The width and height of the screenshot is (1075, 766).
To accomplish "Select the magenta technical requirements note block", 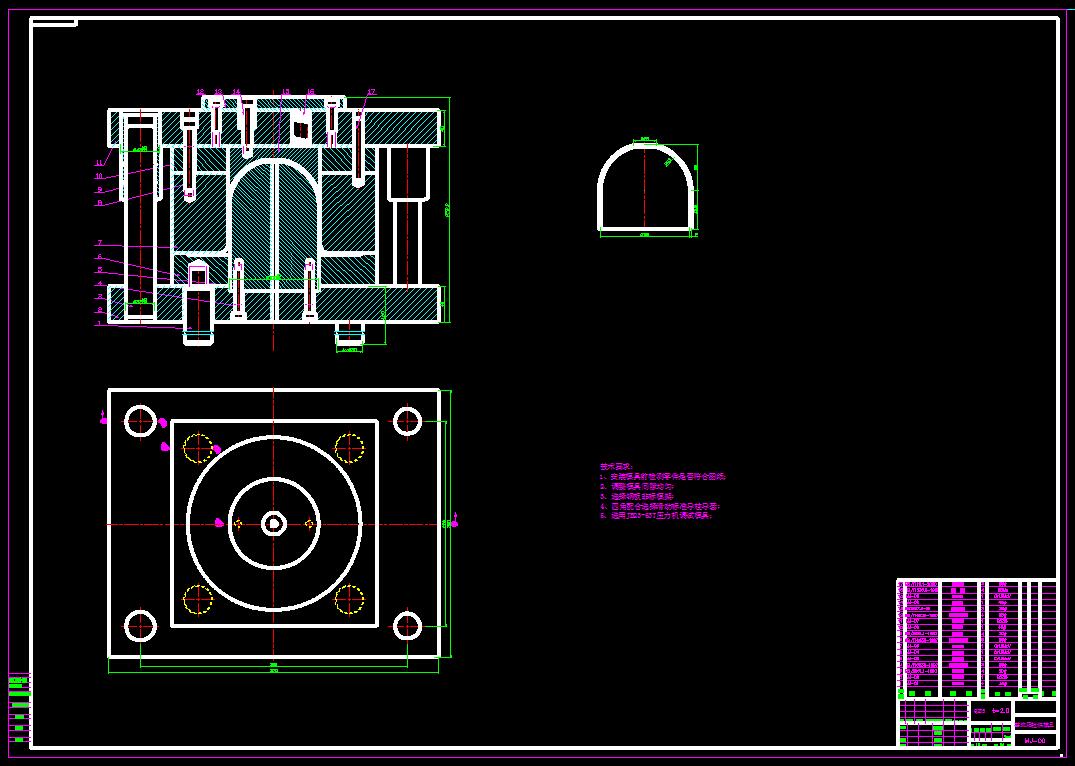I will click(x=662, y=491).
